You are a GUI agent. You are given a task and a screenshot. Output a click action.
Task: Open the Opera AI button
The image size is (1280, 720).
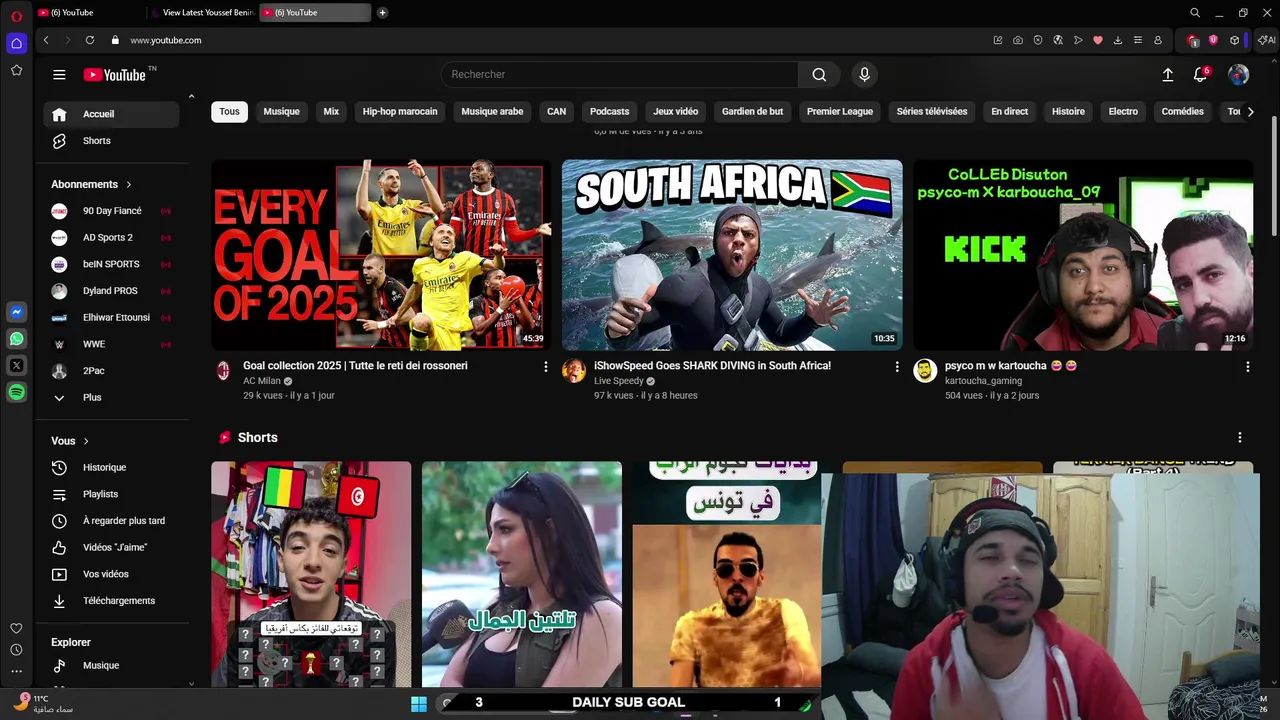click(1266, 40)
